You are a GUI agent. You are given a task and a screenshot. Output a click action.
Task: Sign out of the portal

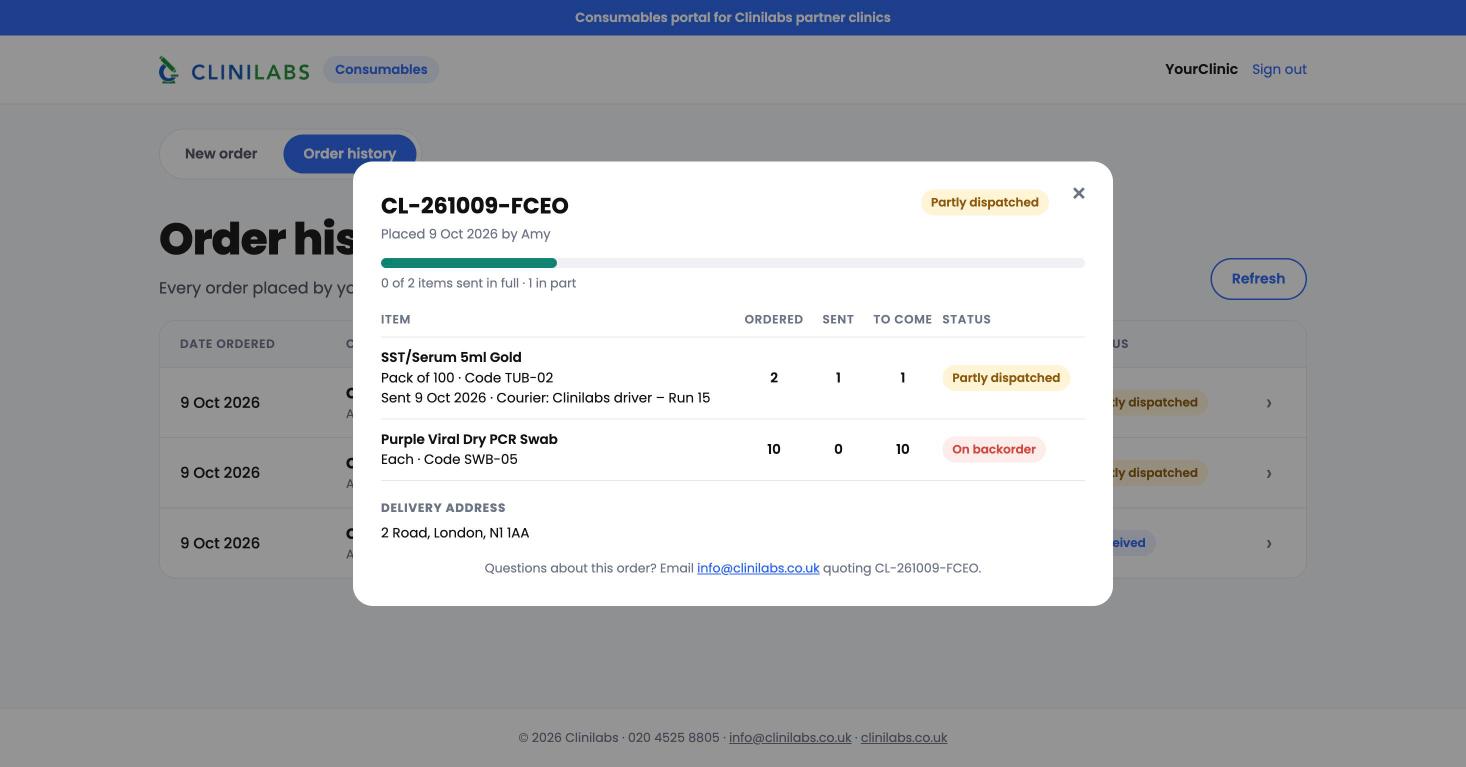point(1279,70)
